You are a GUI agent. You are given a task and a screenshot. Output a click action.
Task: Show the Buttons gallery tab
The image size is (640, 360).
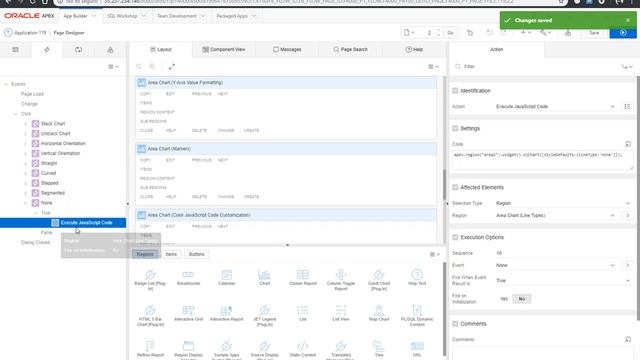(196, 254)
